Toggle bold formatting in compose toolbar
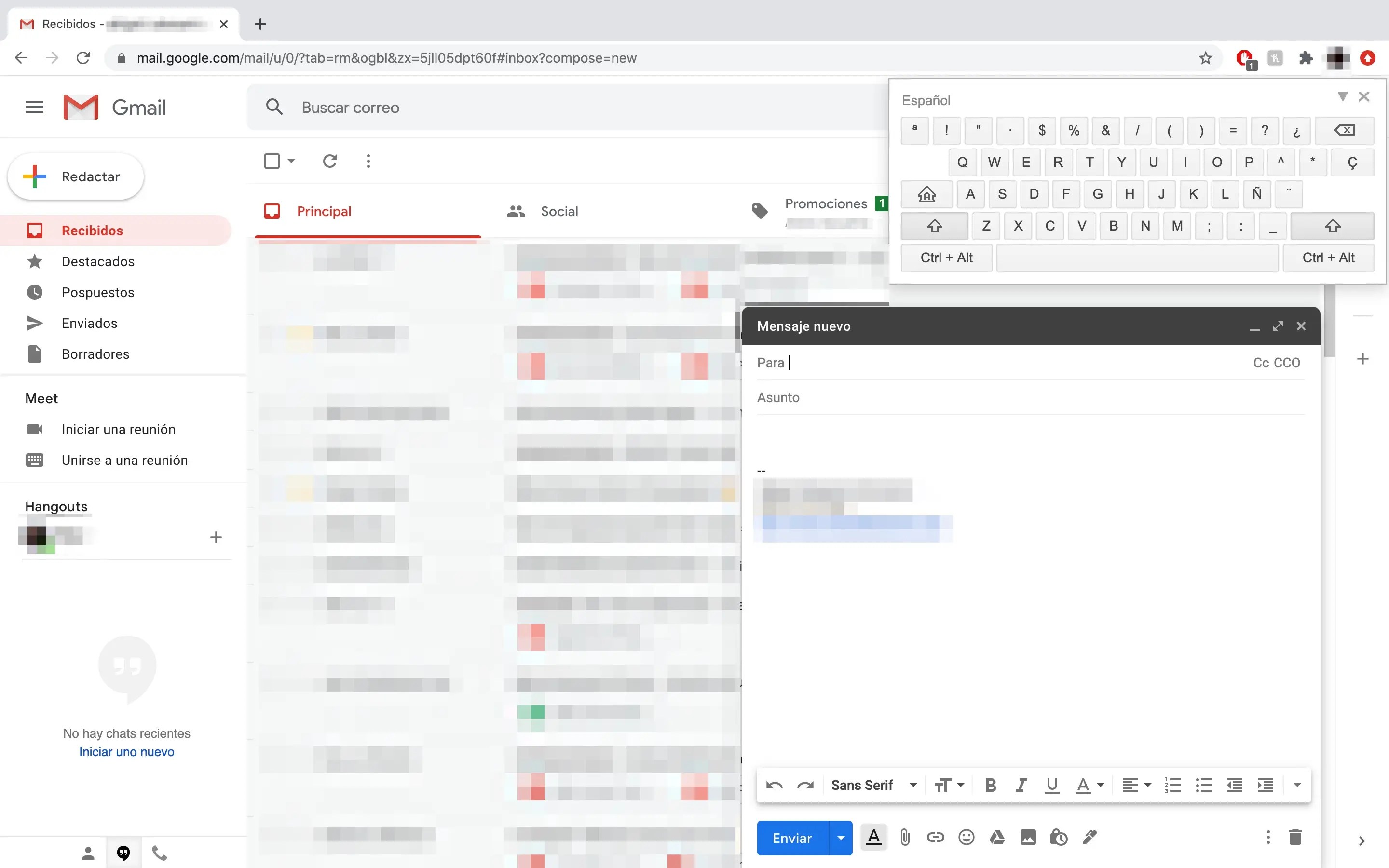Viewport: 1389px width, 868px height. 990,785
